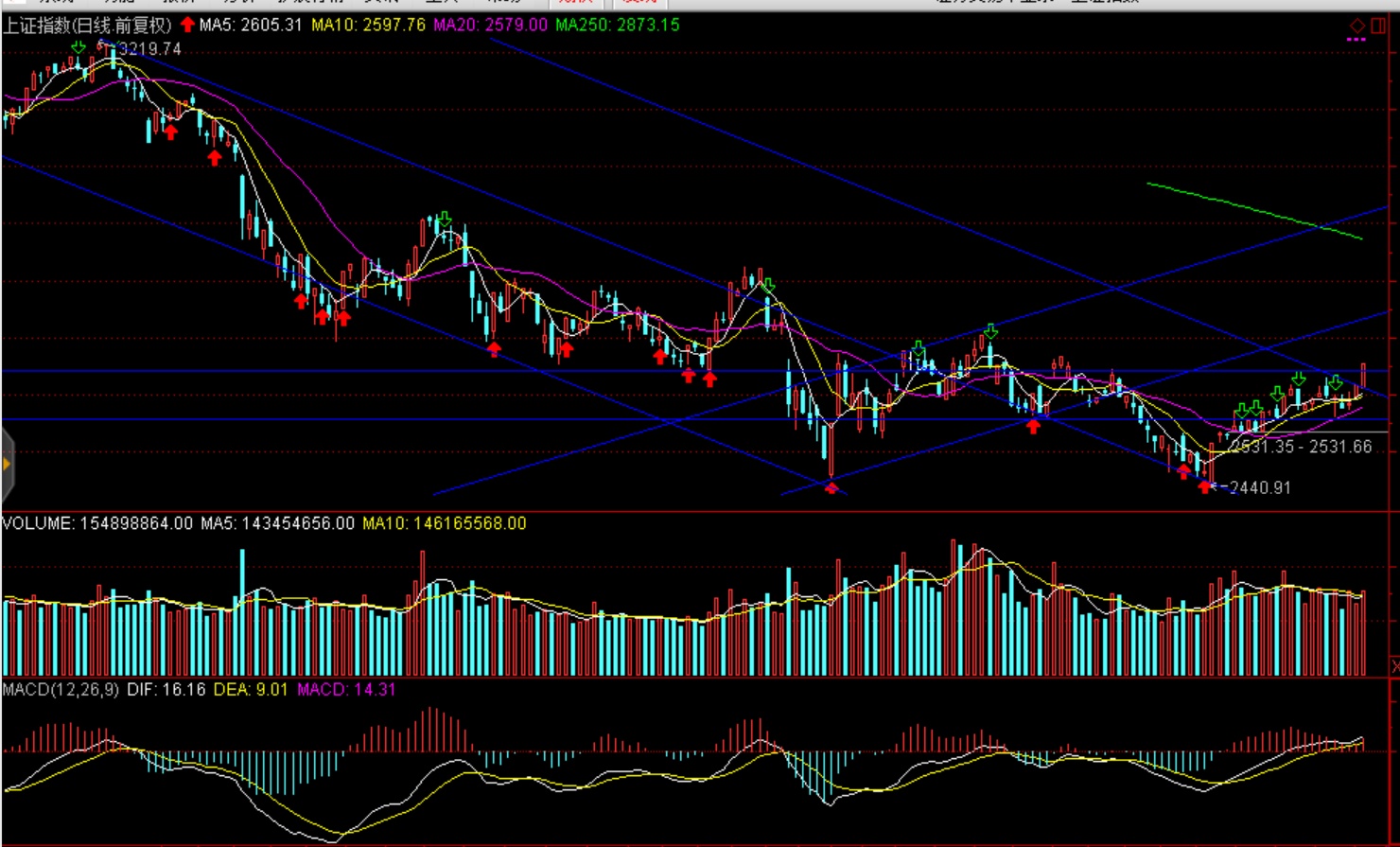The width and height of the screenshot is (1400, 847).
Task: Open the MACD(12,26,9) indicator parameters
Action: click(61, 690)
